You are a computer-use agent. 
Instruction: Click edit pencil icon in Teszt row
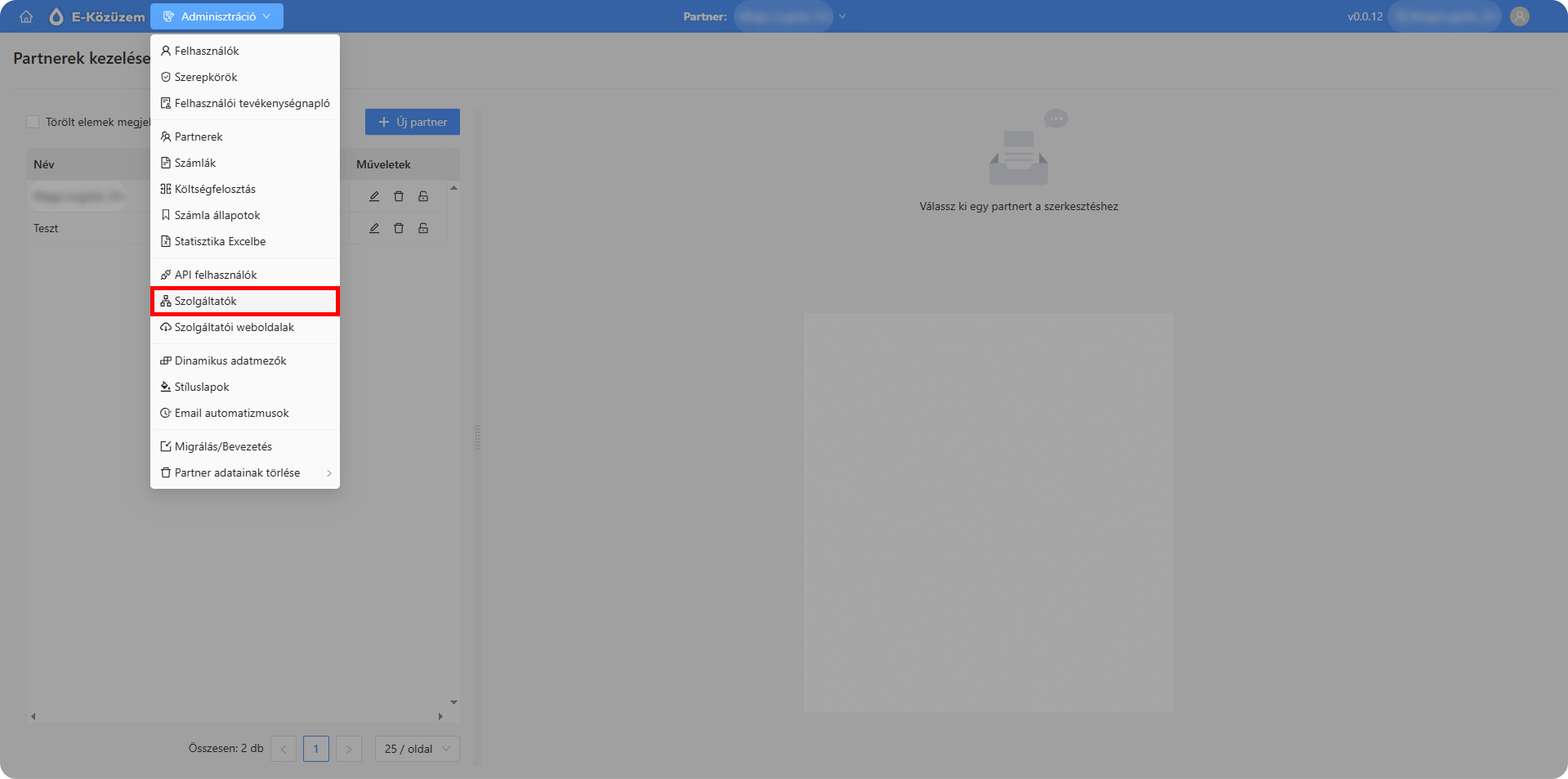pos(374,228)
